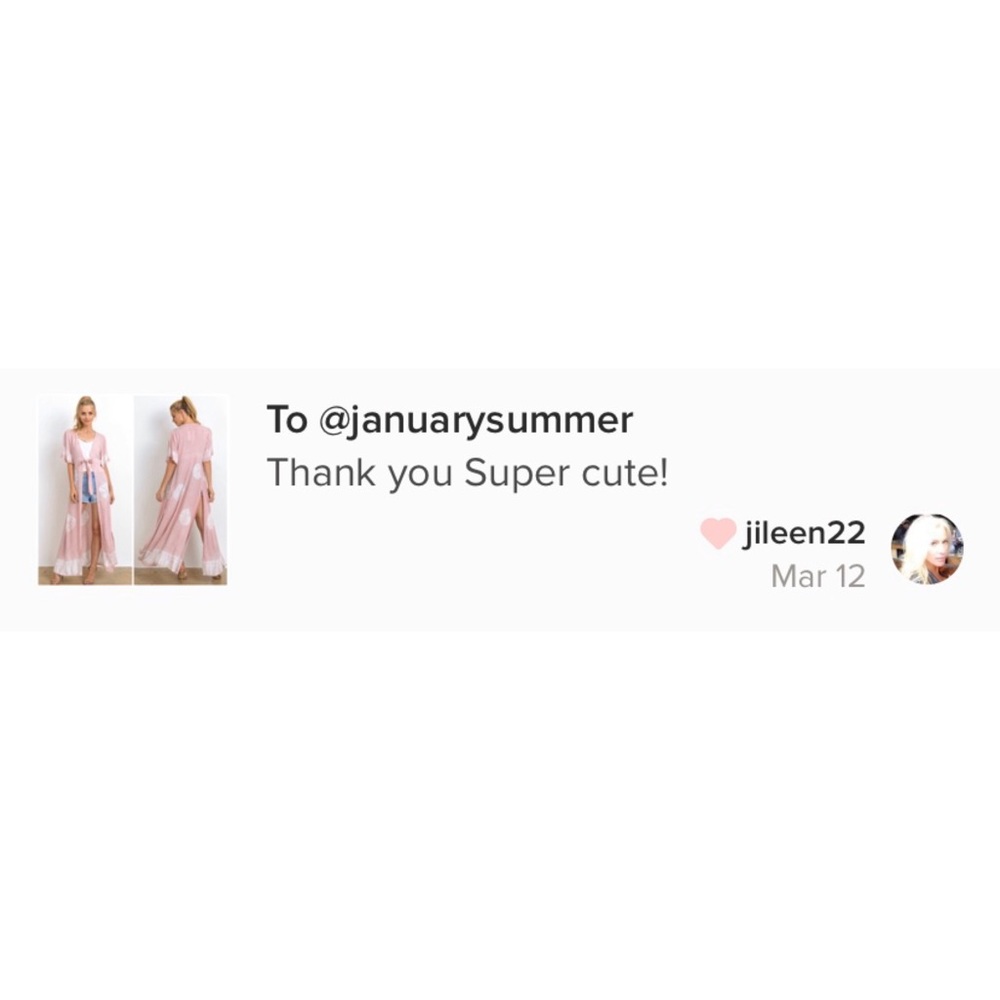Click the blank white area above the note
The height and width of the screenshot is (1000, 1000).
click(500, 184)
